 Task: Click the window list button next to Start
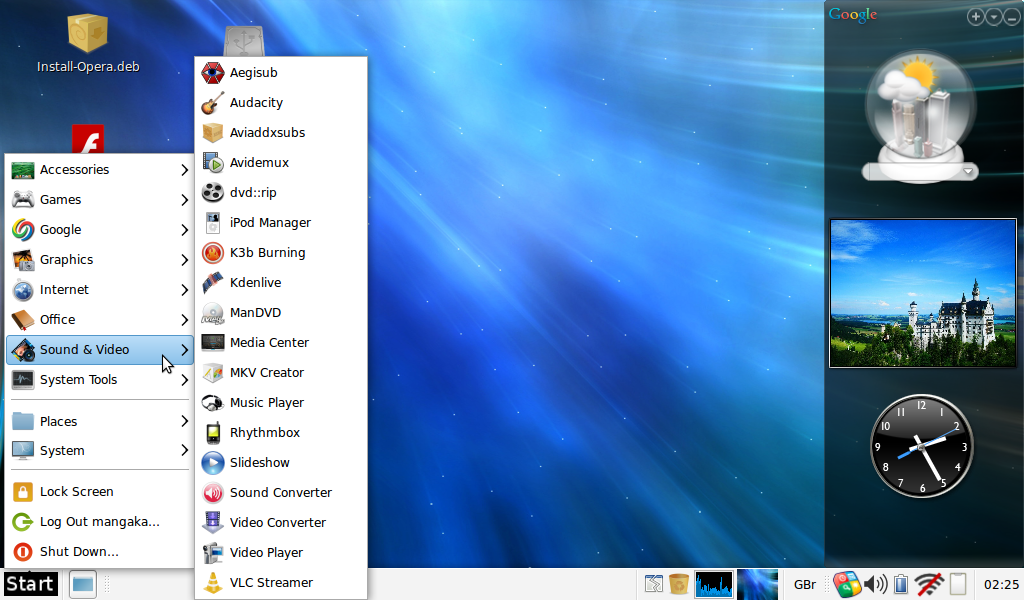click(x=82, y=584)
